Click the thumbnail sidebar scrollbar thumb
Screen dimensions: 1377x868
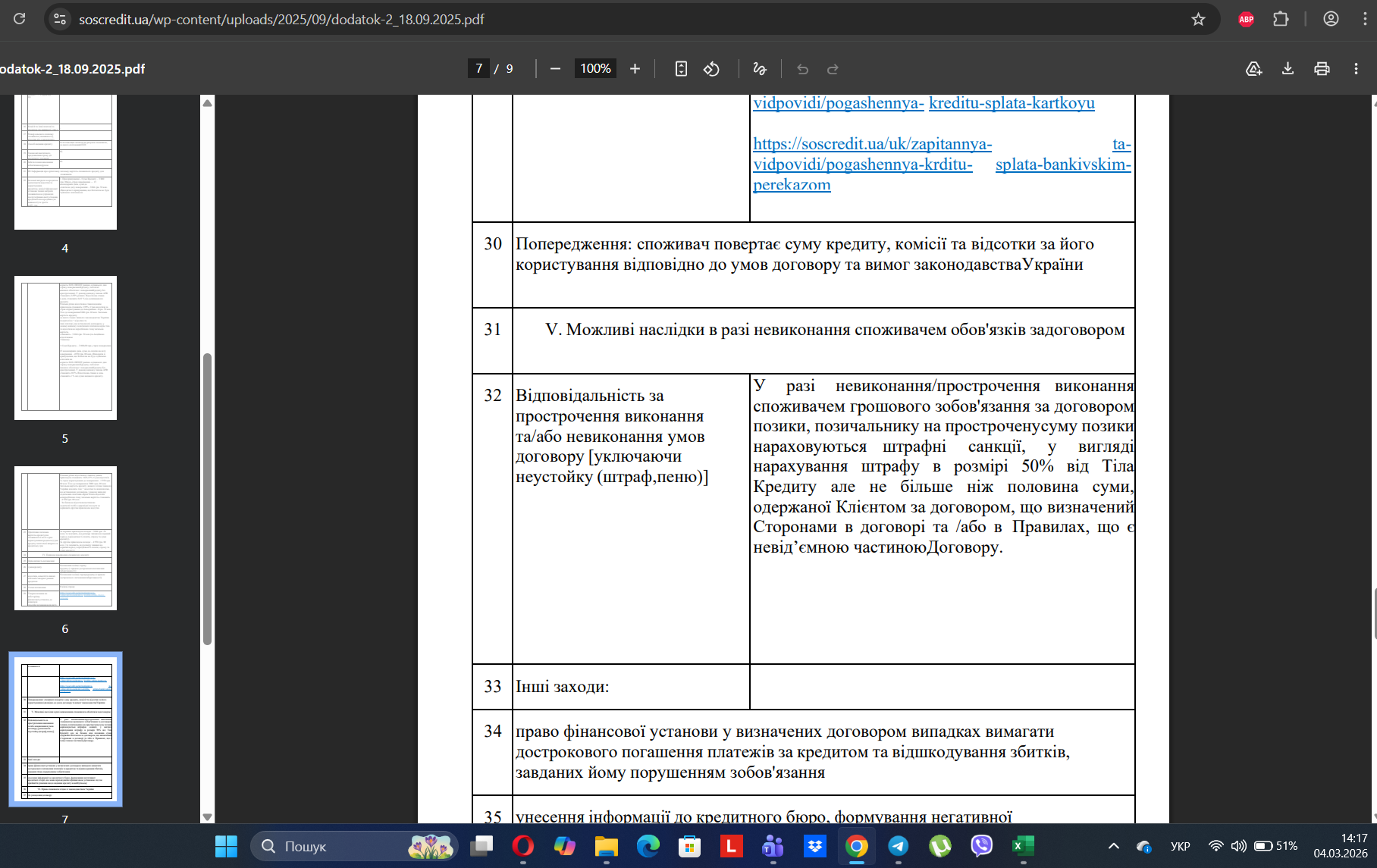click(207, 499)
